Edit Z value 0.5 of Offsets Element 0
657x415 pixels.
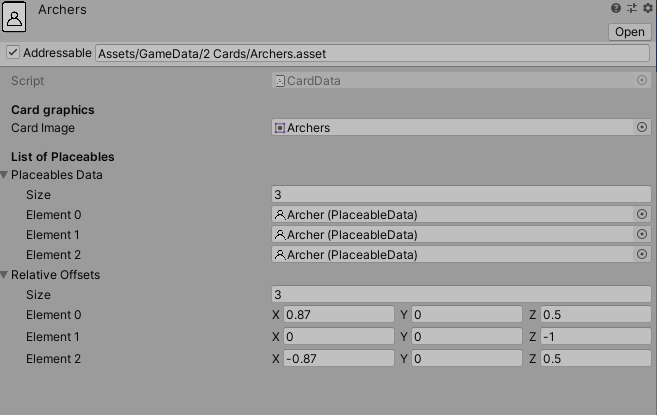[x=595, y=314]
